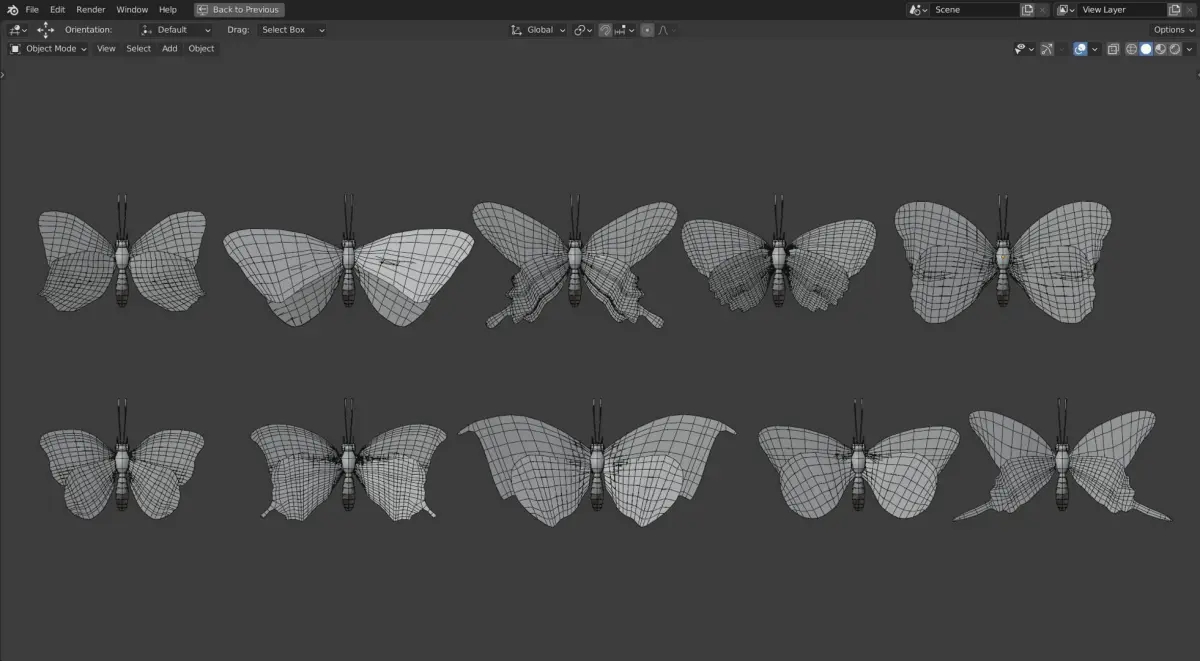Viewport: 1200px width, 661px height.
Task: Click the Back to Previous button
Action: coord(239,10)
